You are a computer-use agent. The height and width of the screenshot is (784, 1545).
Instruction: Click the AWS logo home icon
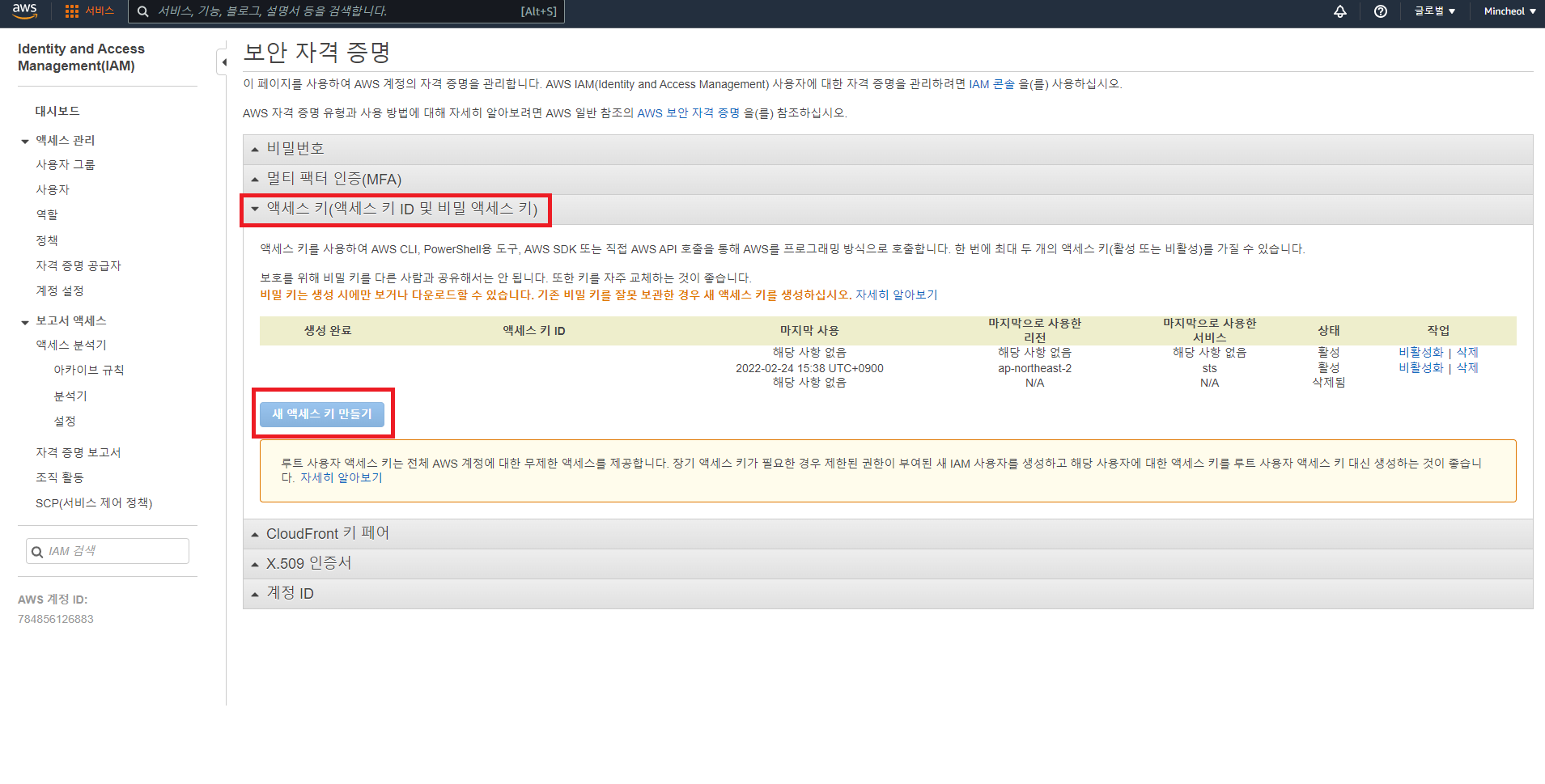click(24, 11)
